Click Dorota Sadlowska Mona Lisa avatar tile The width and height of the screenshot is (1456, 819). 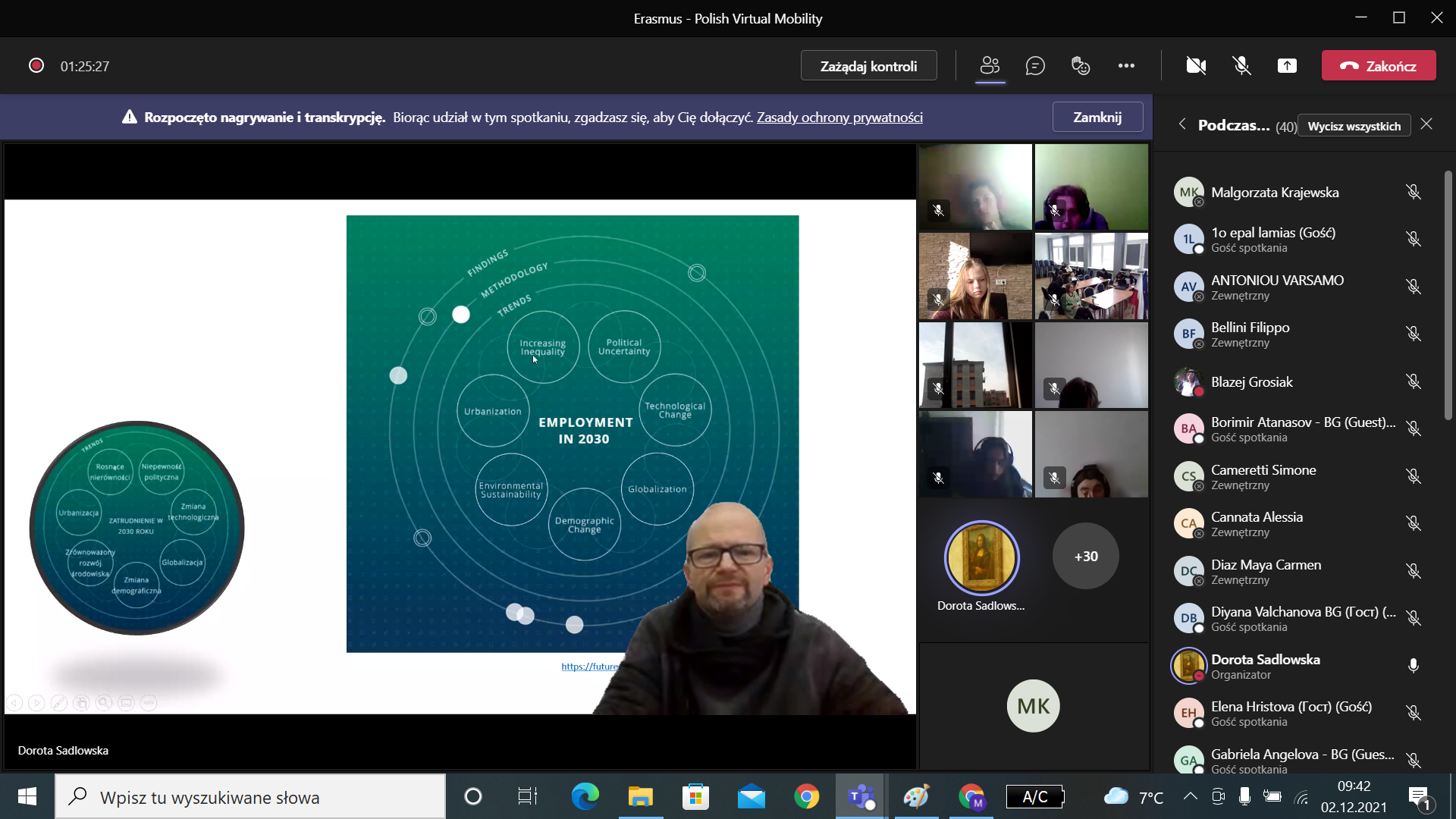(981, 558)
